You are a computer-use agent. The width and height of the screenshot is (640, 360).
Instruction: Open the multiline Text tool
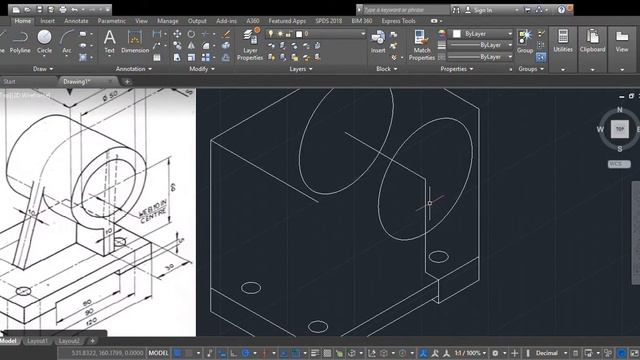[x=109, y=42]
